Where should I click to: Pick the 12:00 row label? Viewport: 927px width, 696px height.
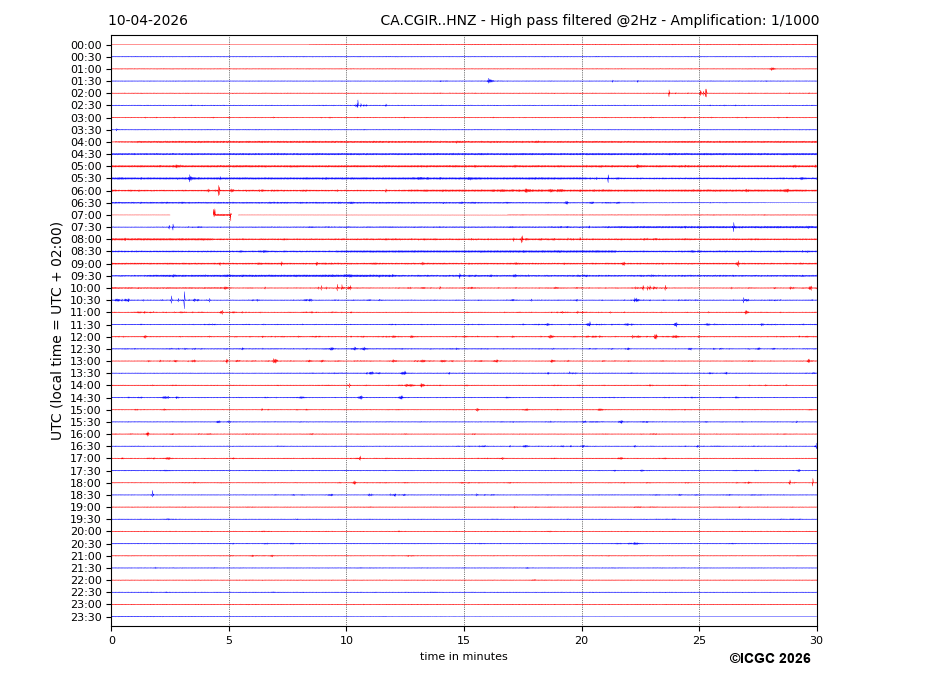point(86,337)
